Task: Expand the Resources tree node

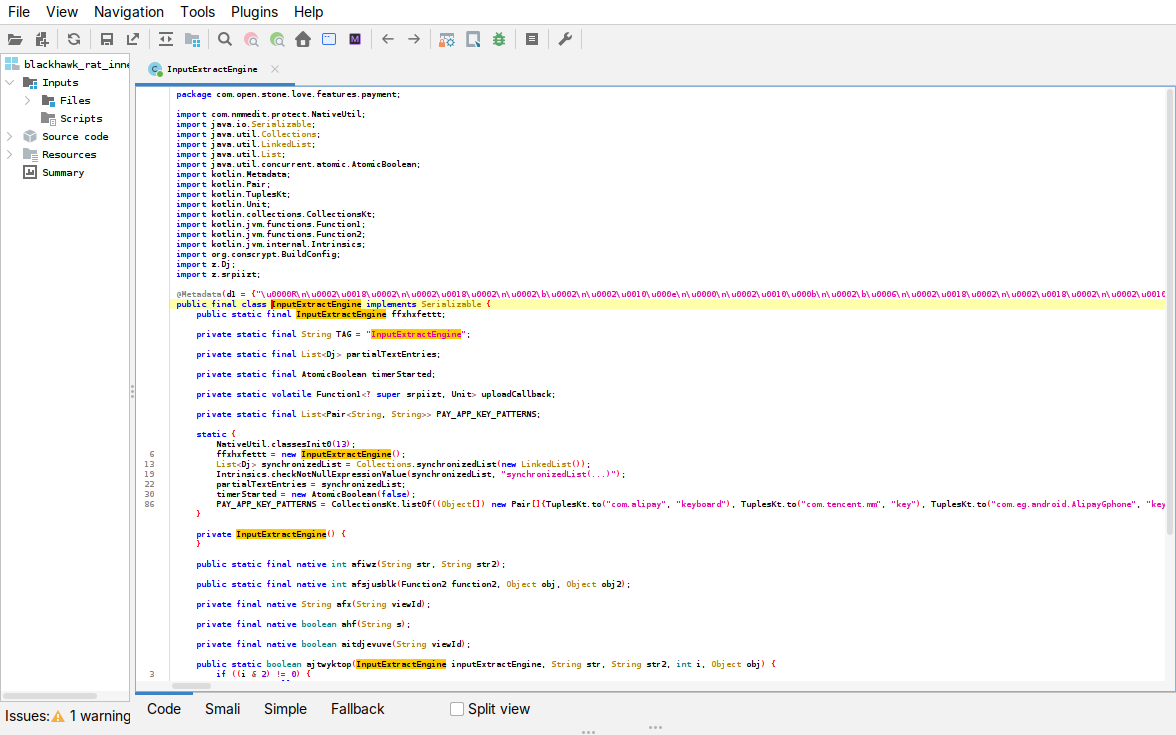Action: click(10, 154)
